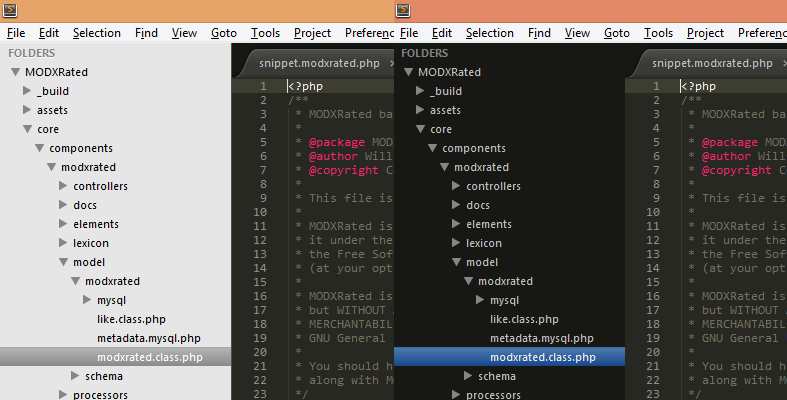Open the Goto menu in the left window
The image size is (787, 400).
tap(224, 33)
